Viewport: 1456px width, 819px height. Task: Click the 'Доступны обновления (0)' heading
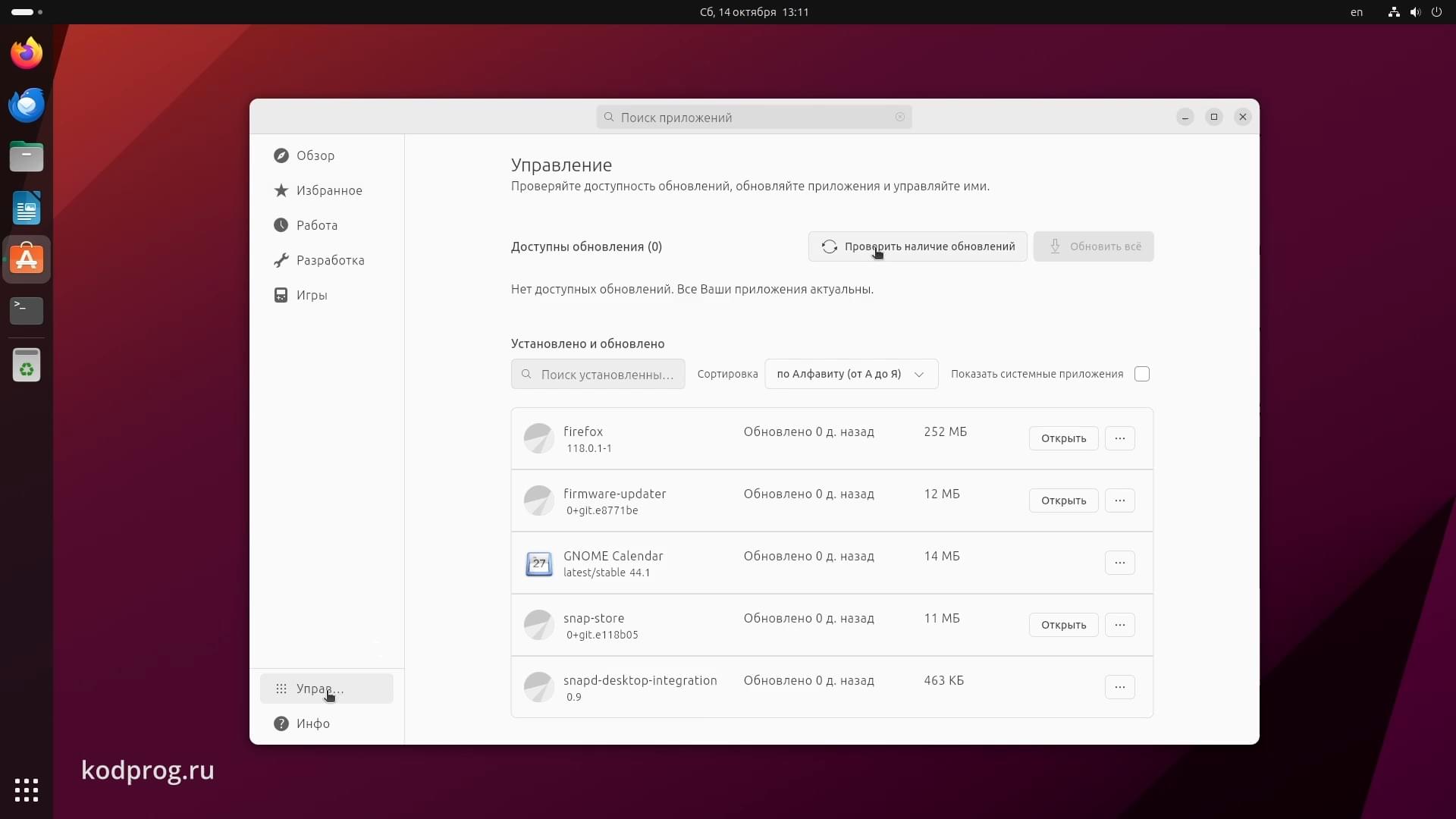point(586,246)
